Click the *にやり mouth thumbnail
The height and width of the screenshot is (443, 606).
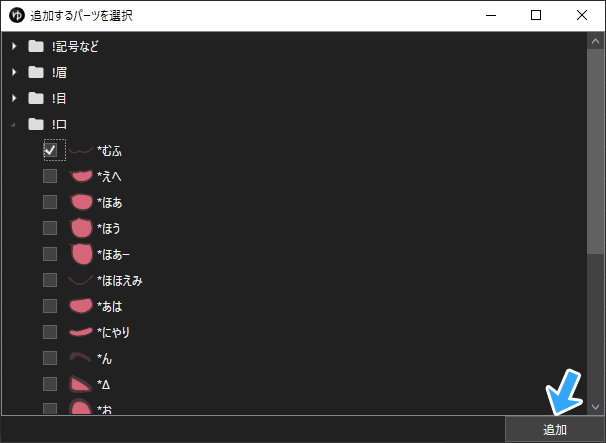point(81,332)
